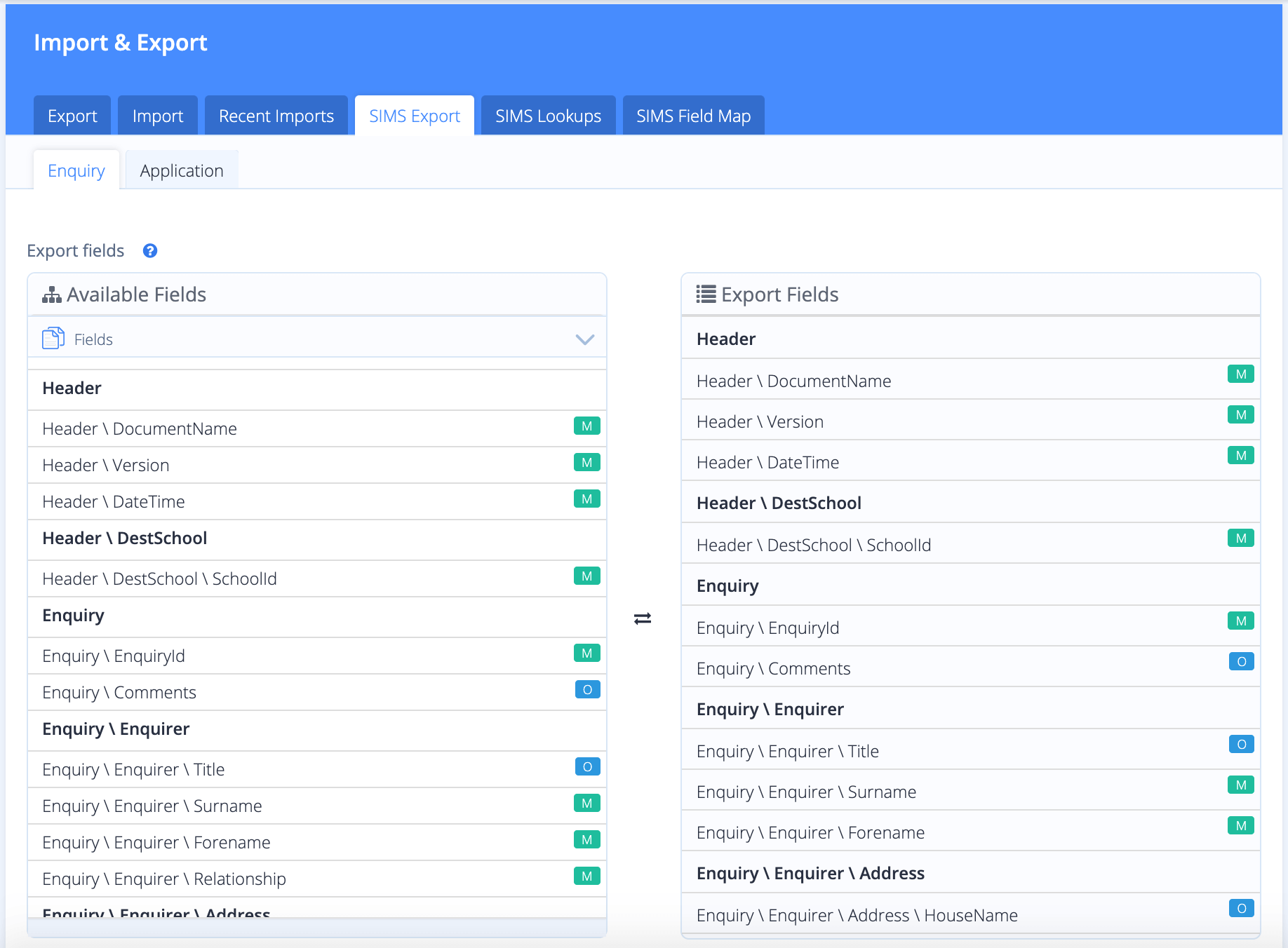Click the swap arrows transfer icon
This screenshot has width=1288, height=948.
click(643, 618)
